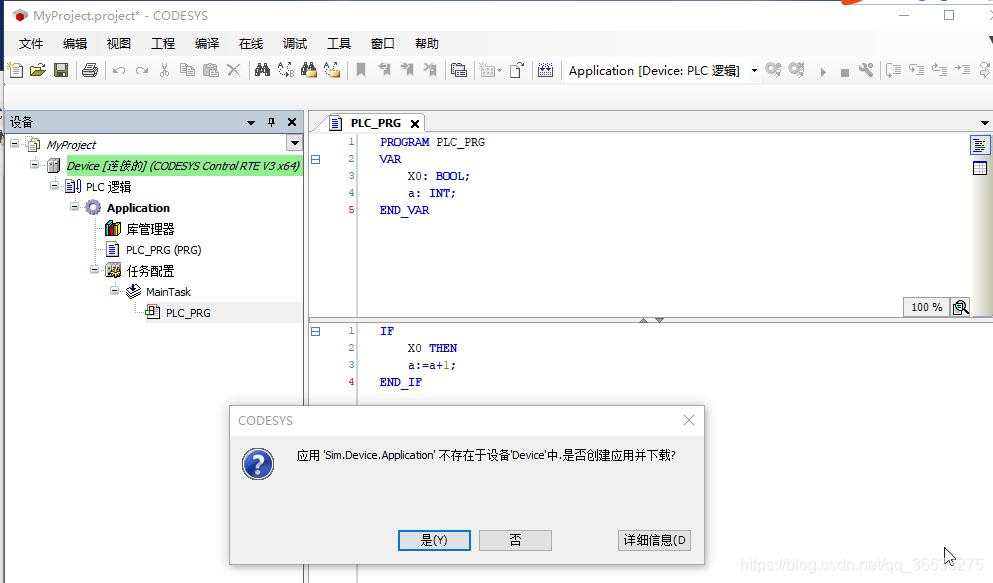993x583 pixels.
Task: Open the add object dropdown arrow
Action: [500, 70]
